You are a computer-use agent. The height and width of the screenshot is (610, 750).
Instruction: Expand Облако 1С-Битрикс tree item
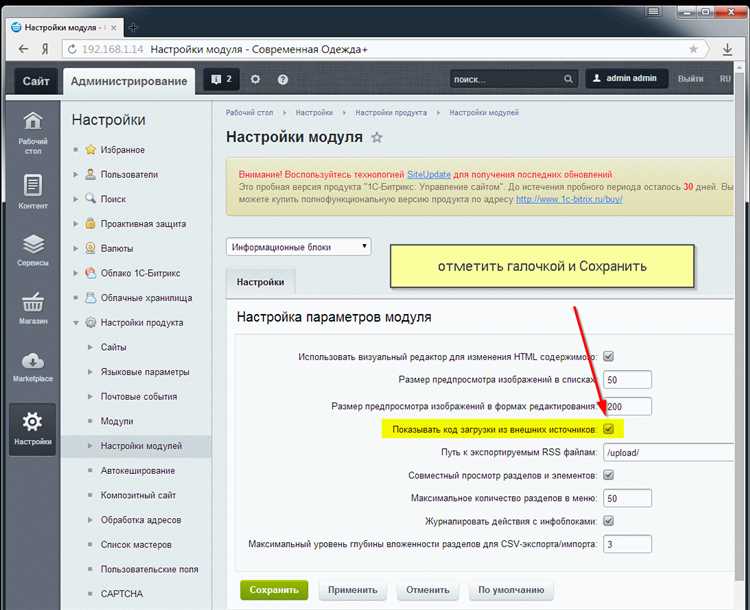click(x=75, y=273)
